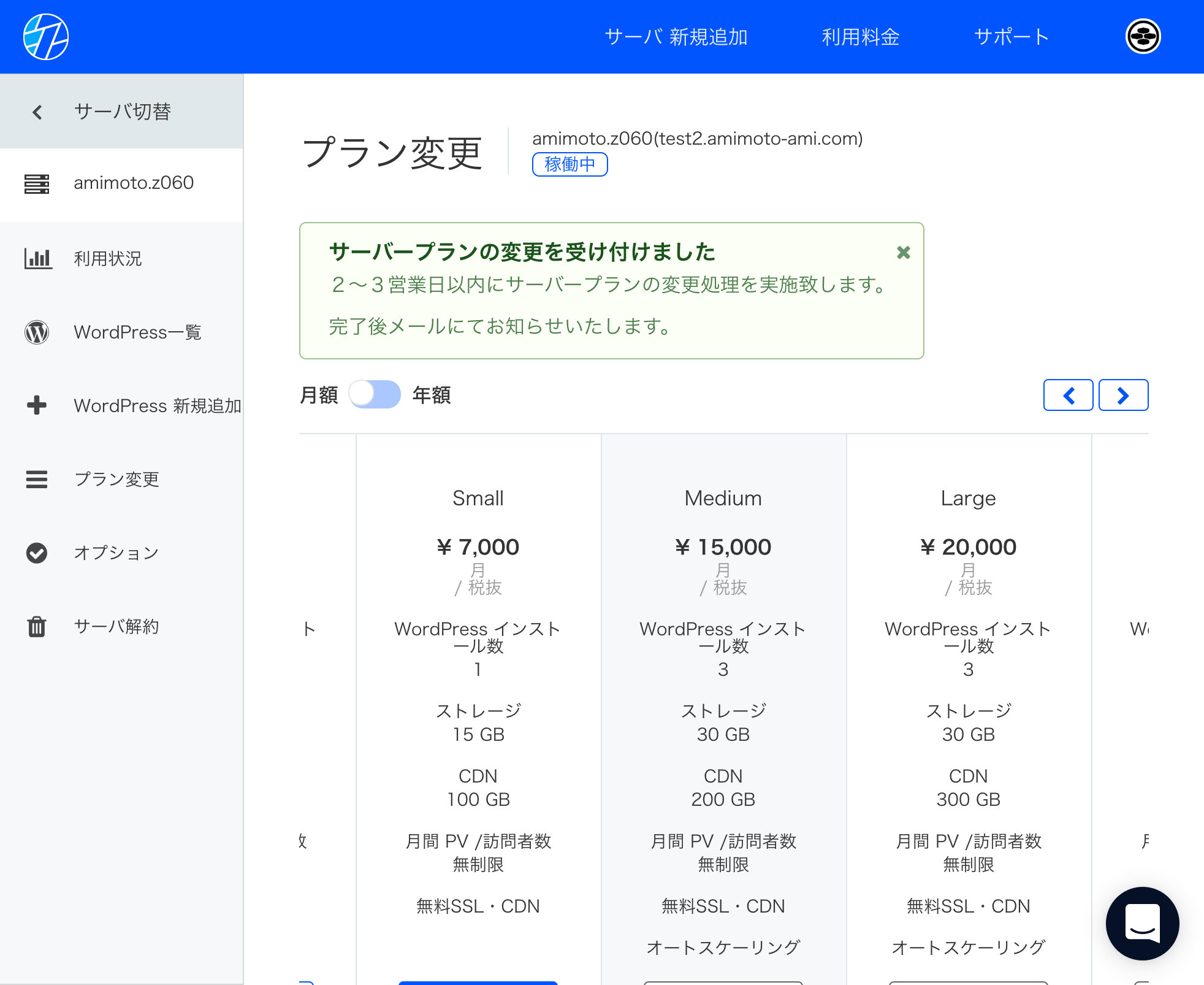Click the notification heading サーバープランの変更を受け付けました
Viewport: 1204px width, 985px height.
522,251
